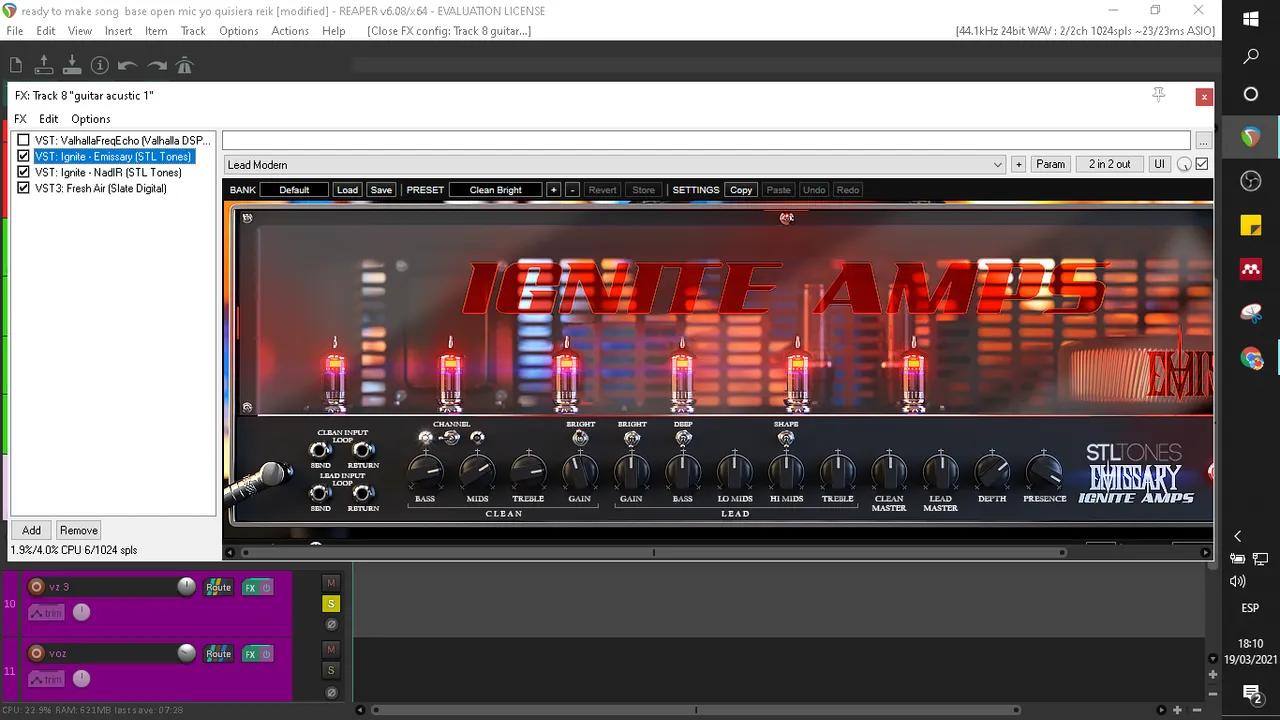This screenshot has height=720, width=1280.
Task: Toggle phase invert on track voz
Action: (331, 691)
